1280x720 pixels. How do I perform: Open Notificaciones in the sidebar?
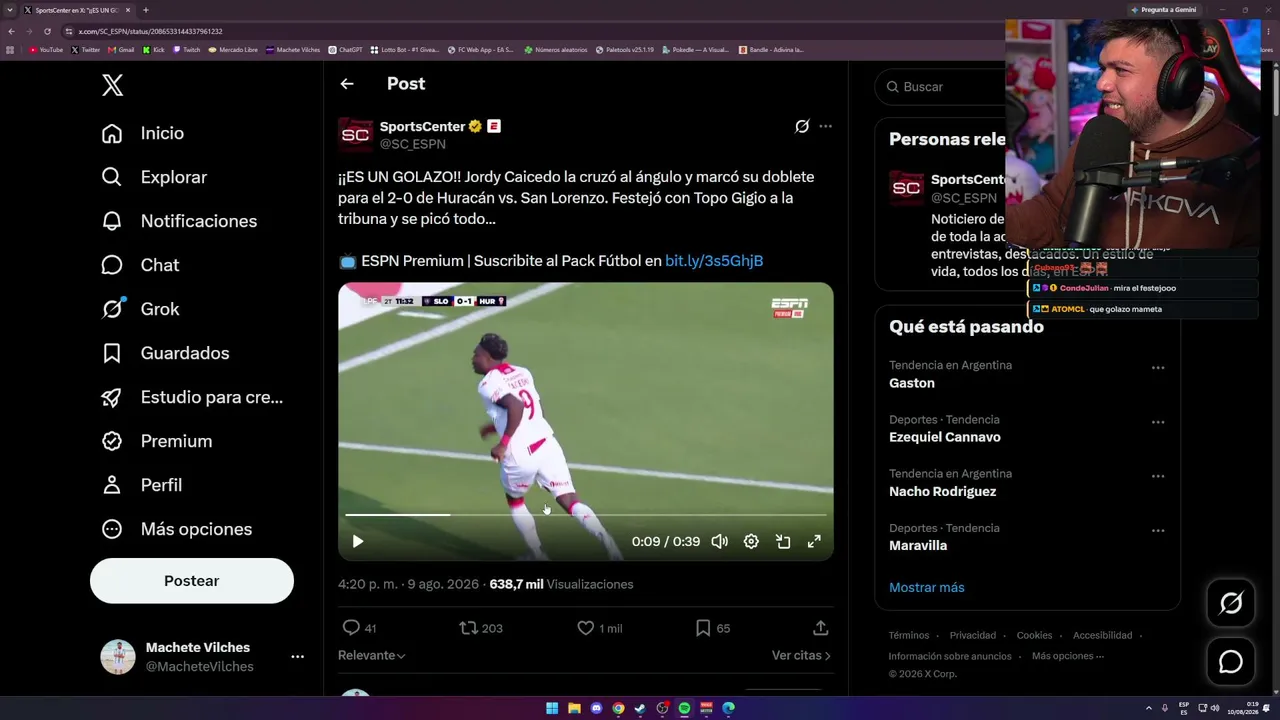[179, 221]
